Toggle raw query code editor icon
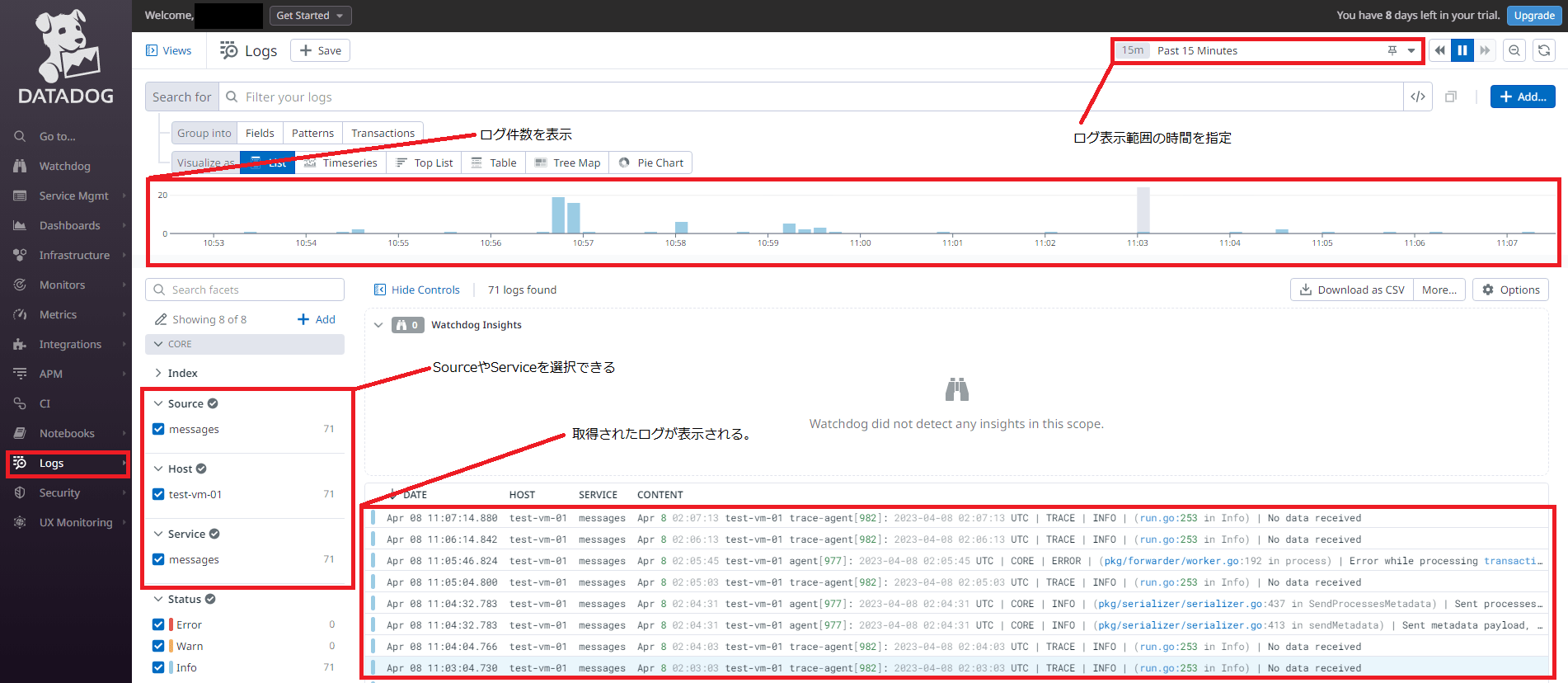Viewport: 1568px width, 683px height. pos(1418,97)
